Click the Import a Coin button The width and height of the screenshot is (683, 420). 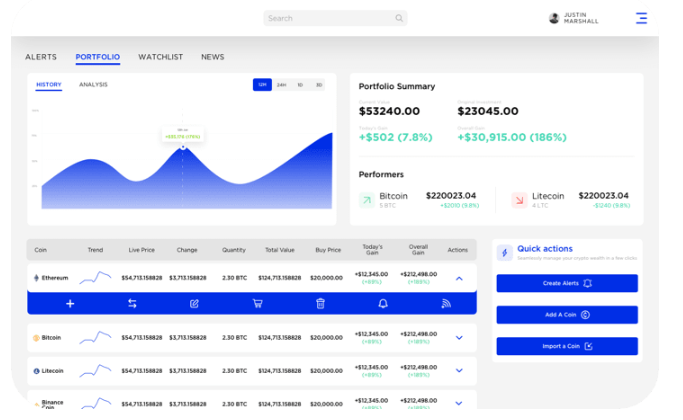tap(566, 346)
